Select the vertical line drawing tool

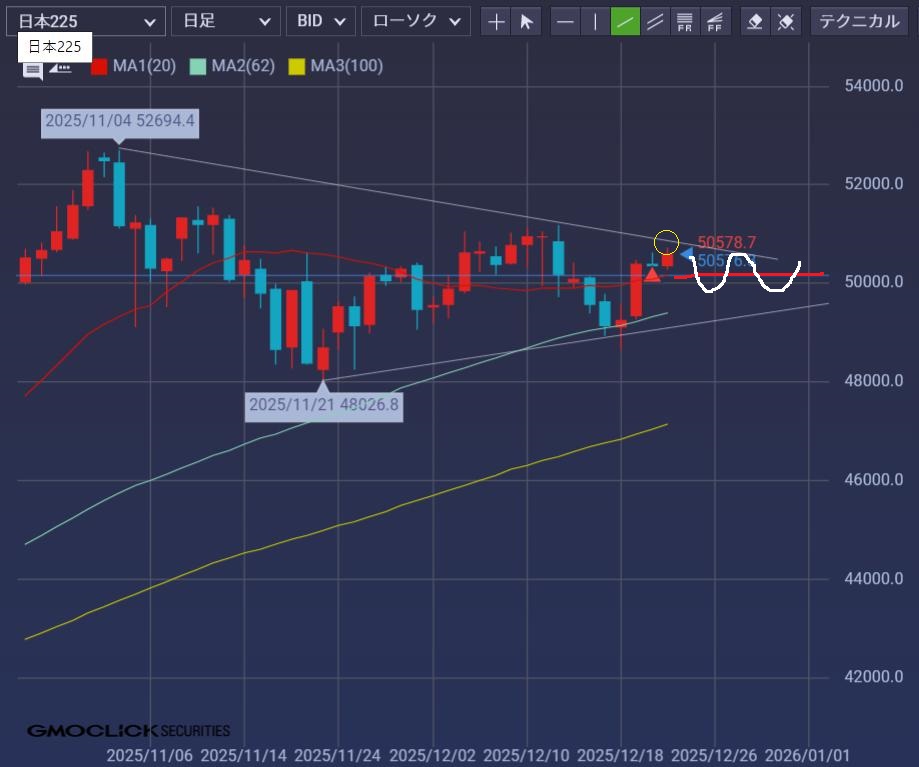coord(596,21)
